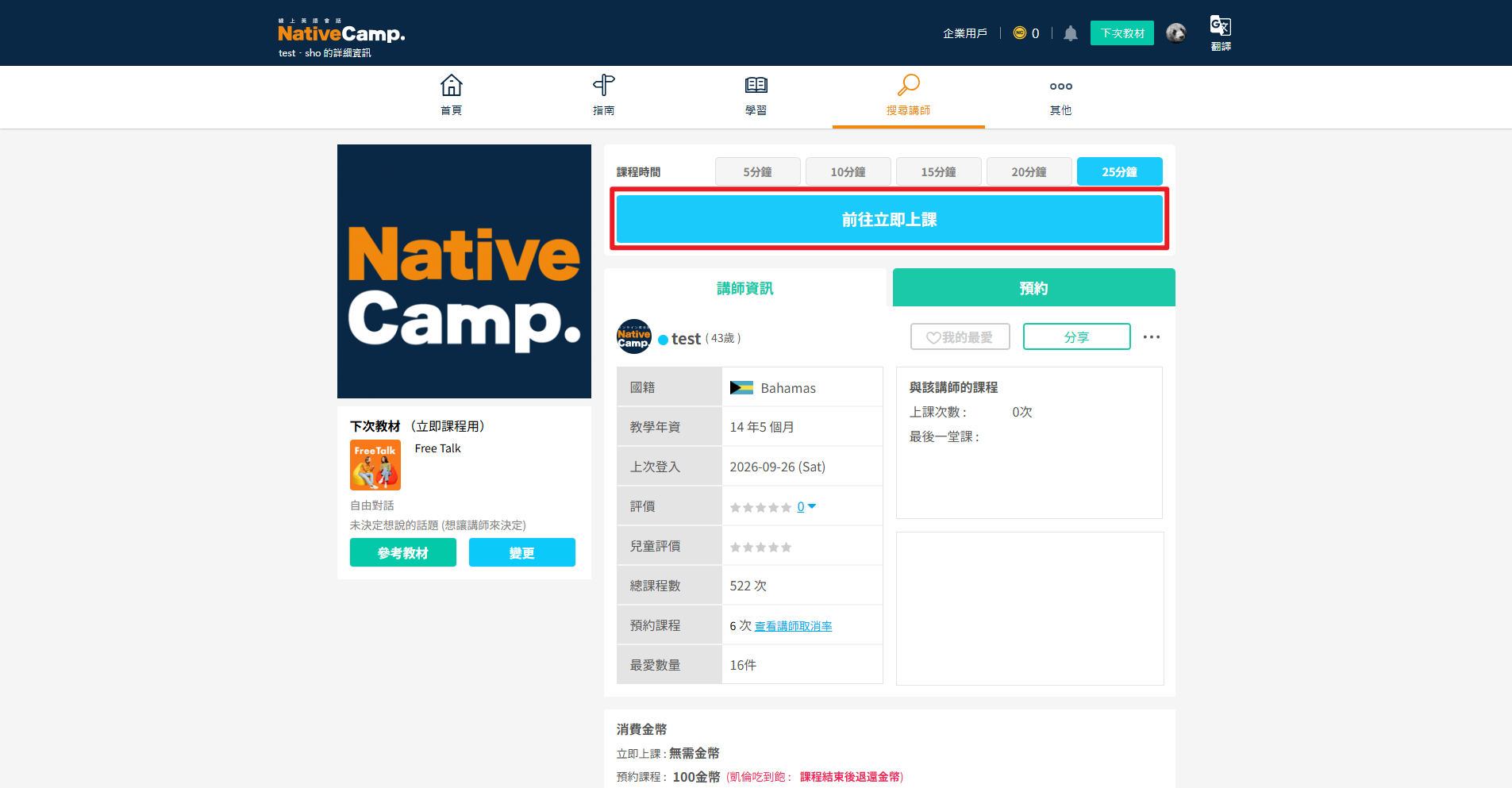Open the user avatar profile icon
Image resolution: width=1512 pixels, height=788 pixels.
(x=1175, y=33)
